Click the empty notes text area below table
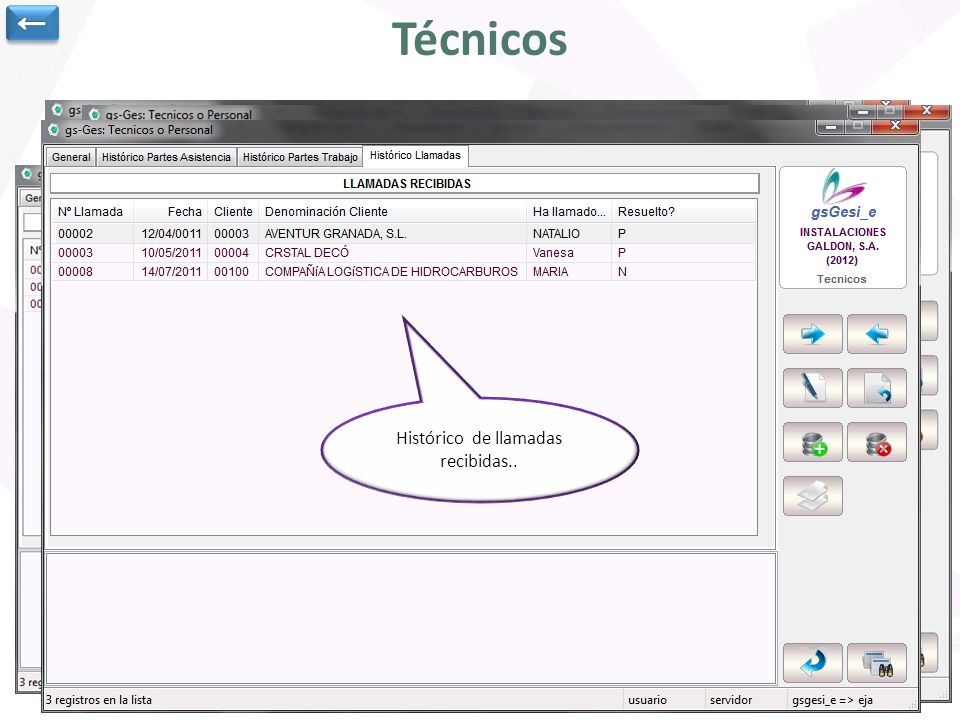This screenshot has width=960, height=720. pos(411,618)
